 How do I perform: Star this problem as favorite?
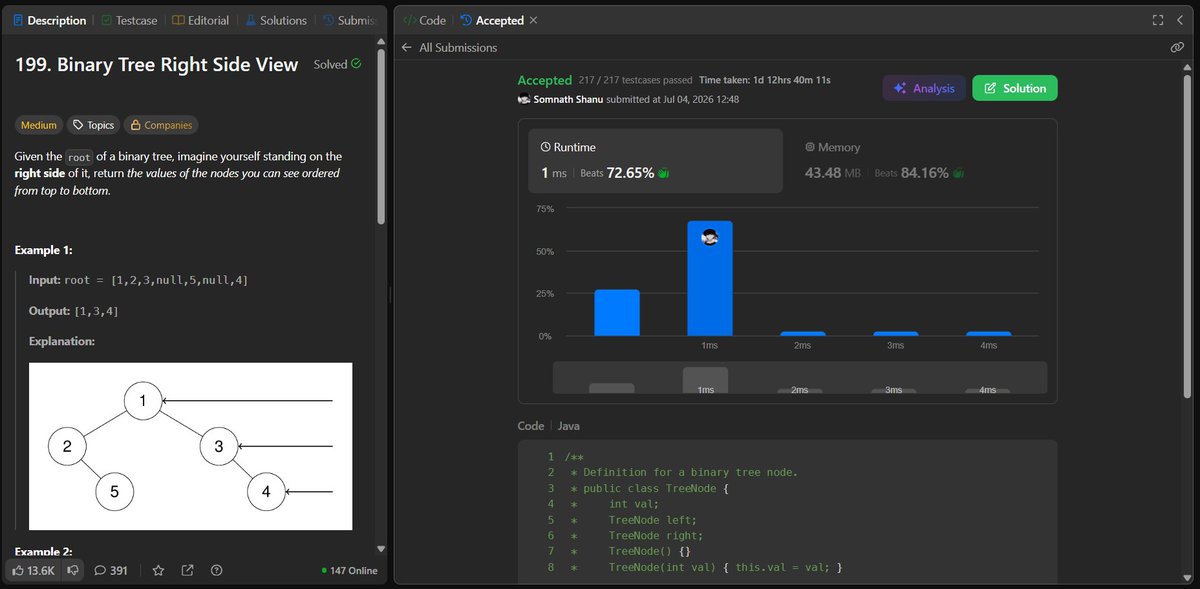coord(158,570)
